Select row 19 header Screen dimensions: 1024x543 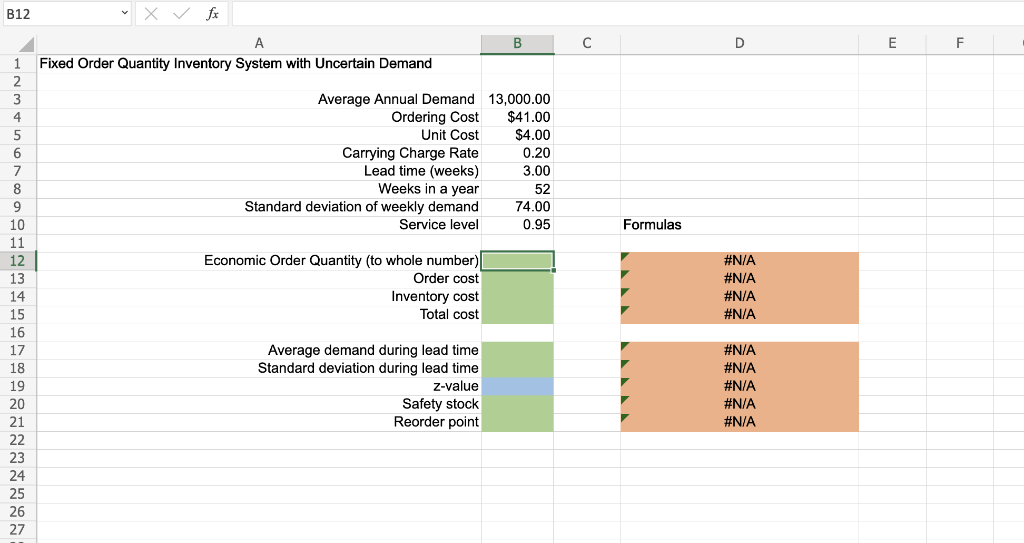18,386
